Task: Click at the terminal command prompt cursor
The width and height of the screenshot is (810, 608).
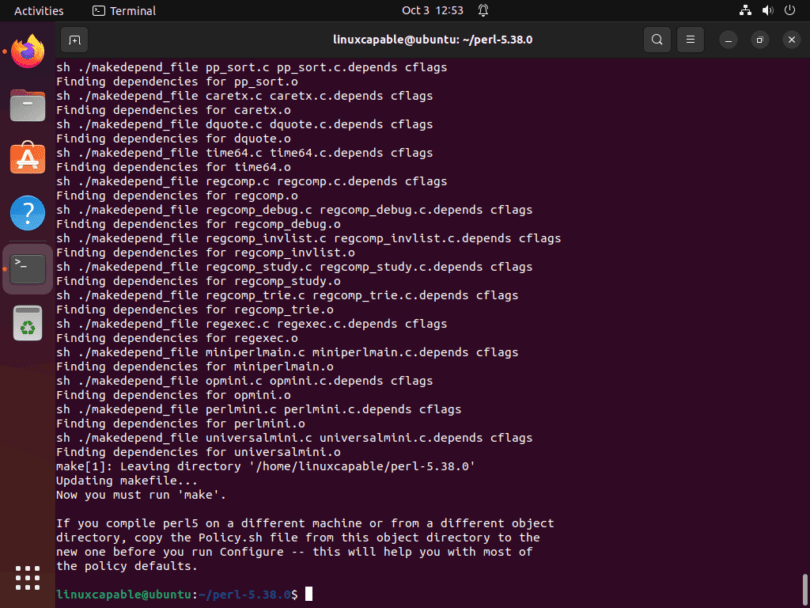Action: click(309, 594)
